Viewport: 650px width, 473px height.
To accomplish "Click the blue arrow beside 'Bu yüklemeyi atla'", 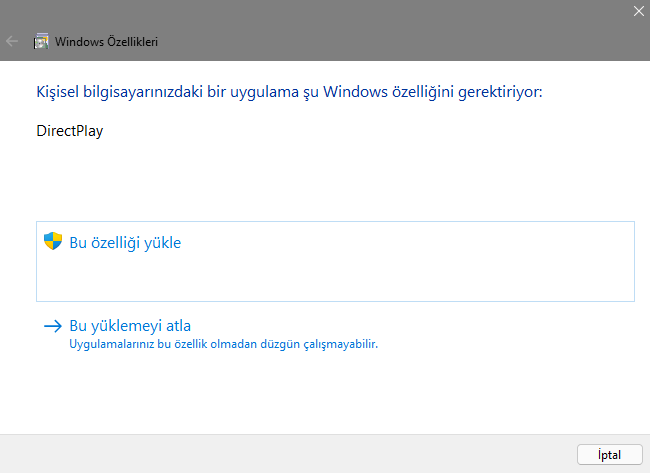I will click(x=53, y=326).
